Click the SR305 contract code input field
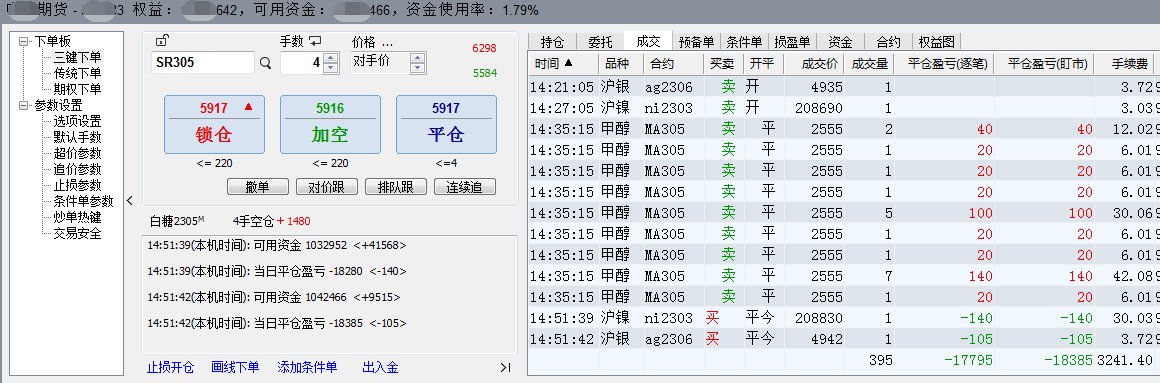The width and height of the screenshot is (1160, 383). pyautogui.click(x=203, y=63)
